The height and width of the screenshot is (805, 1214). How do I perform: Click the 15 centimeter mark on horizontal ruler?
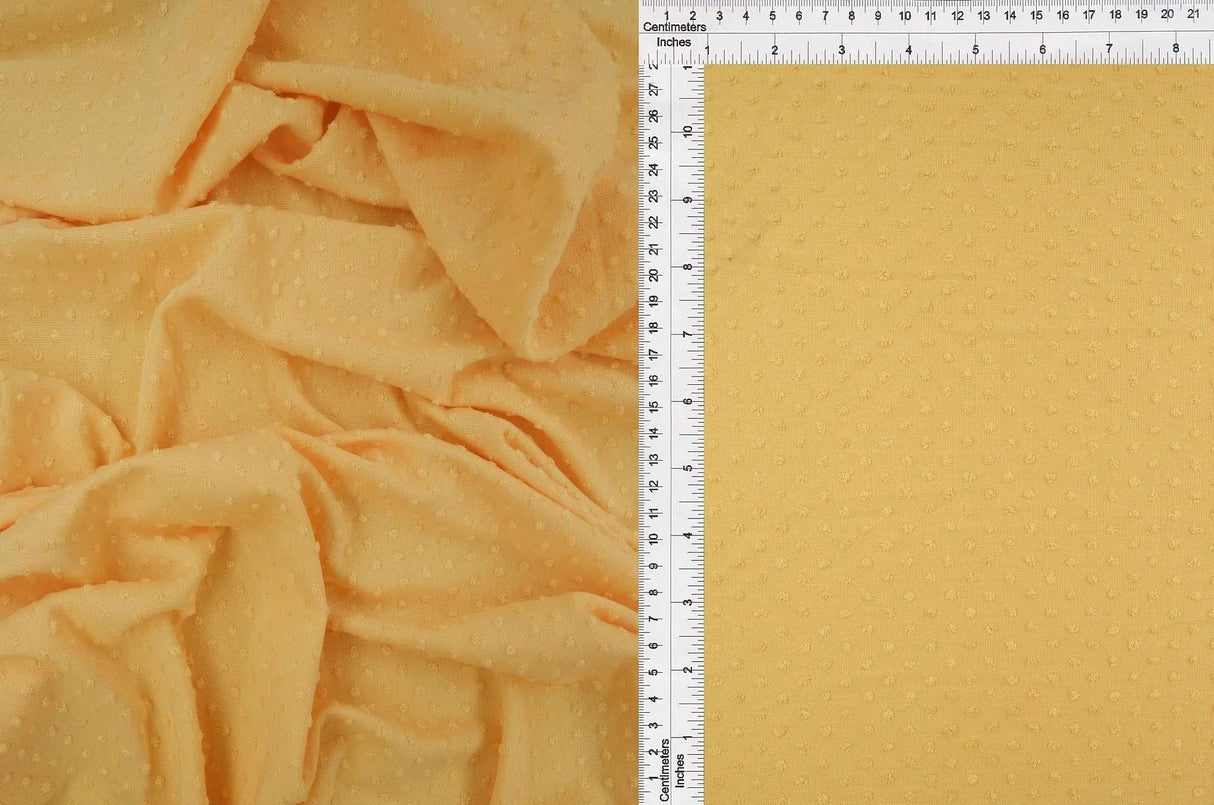[x=1036, y=15]
